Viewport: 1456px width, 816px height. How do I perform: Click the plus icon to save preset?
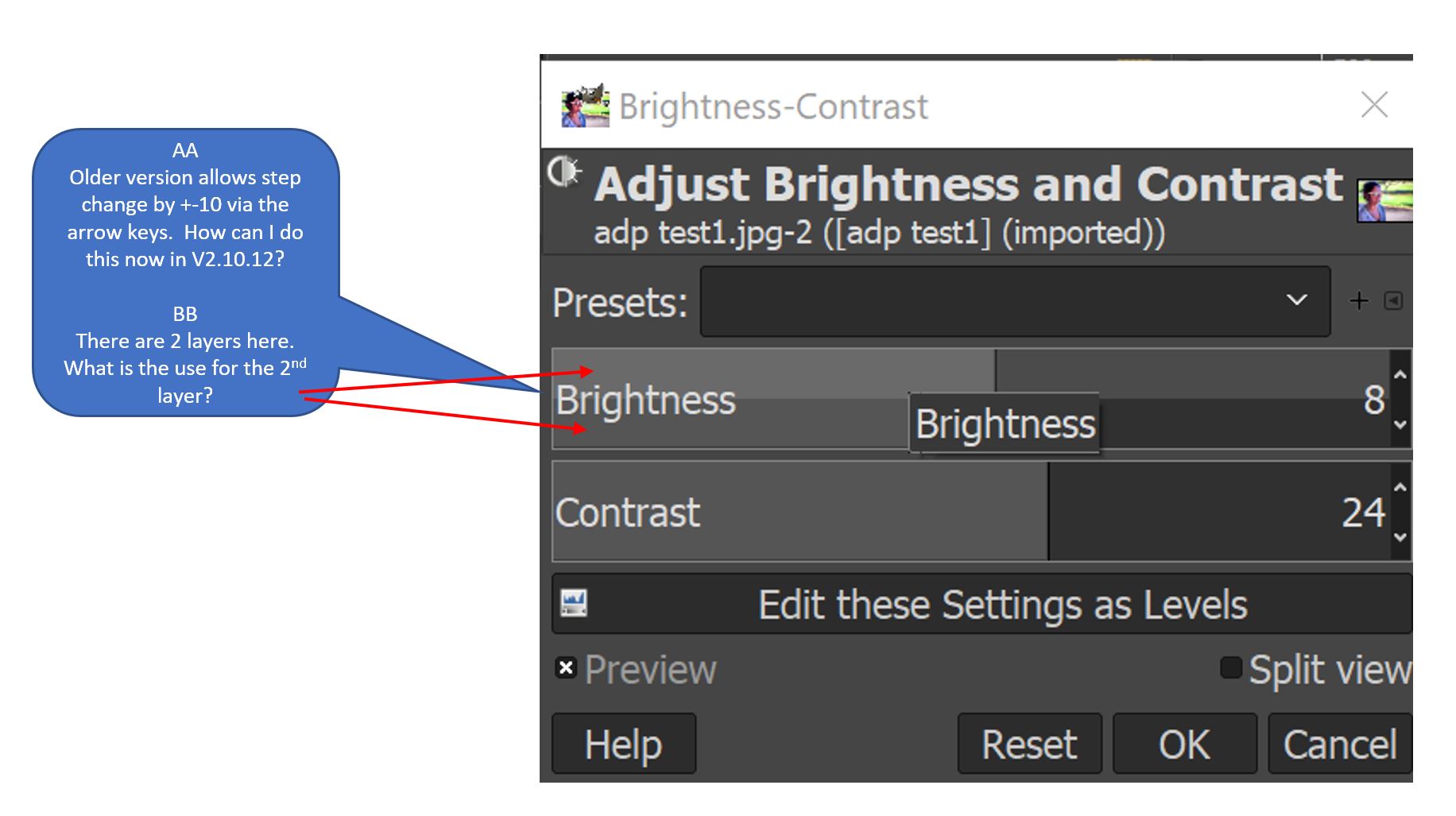coord(1359,300)
